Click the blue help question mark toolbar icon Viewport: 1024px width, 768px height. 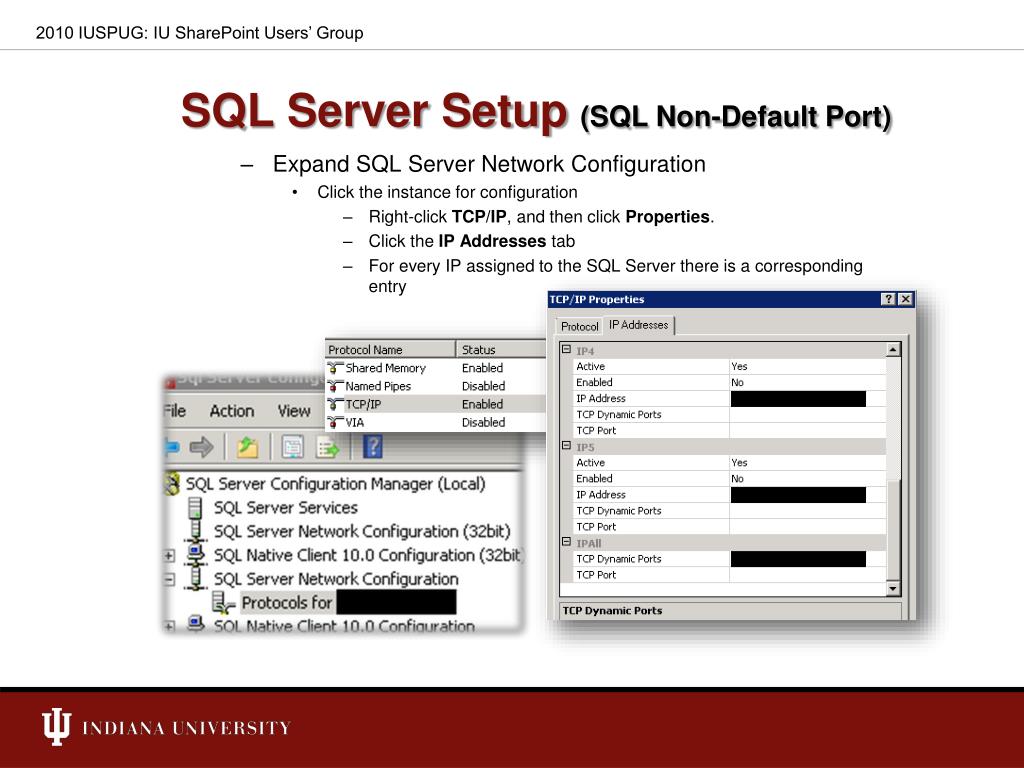(x=372, y=447)
